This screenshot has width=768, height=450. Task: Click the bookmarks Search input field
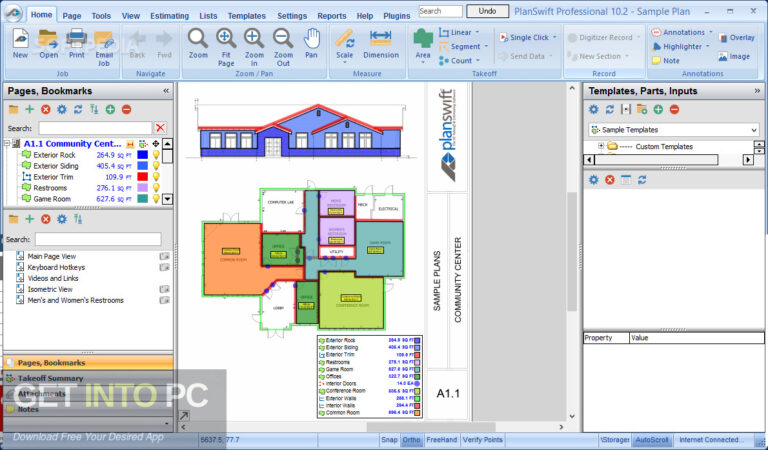98,239
